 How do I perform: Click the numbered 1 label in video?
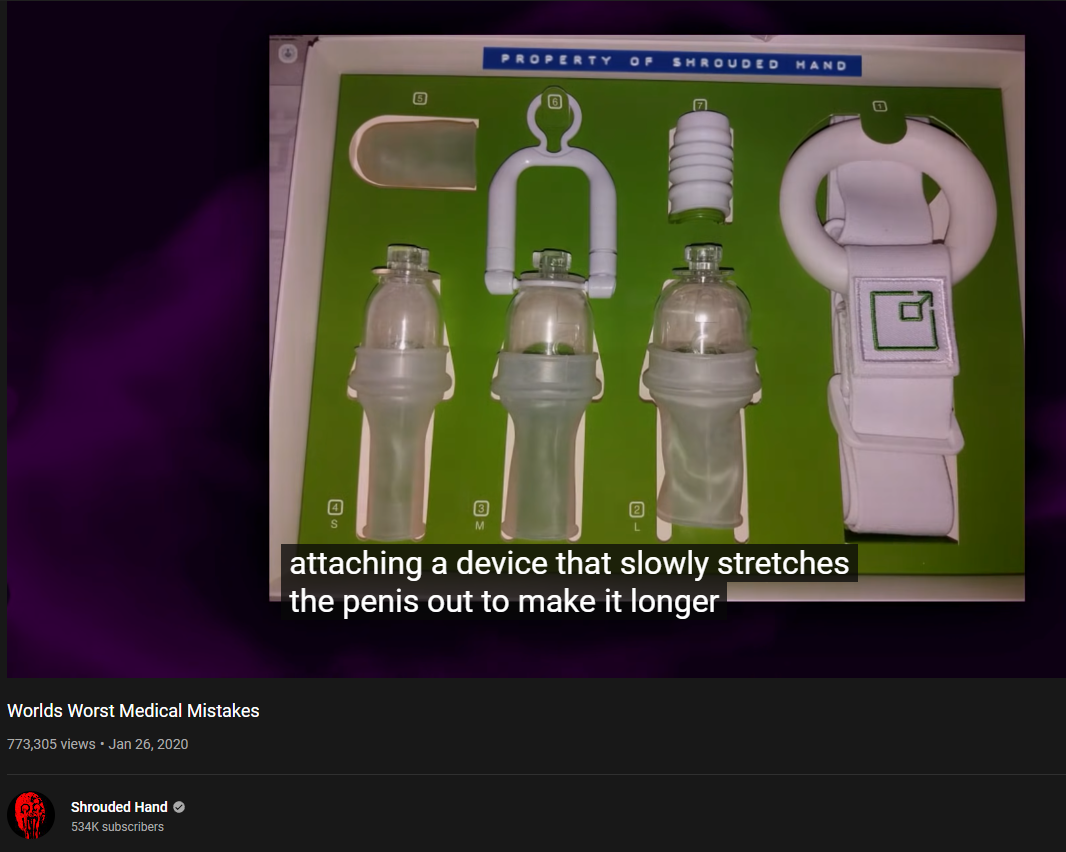point(880,106)
